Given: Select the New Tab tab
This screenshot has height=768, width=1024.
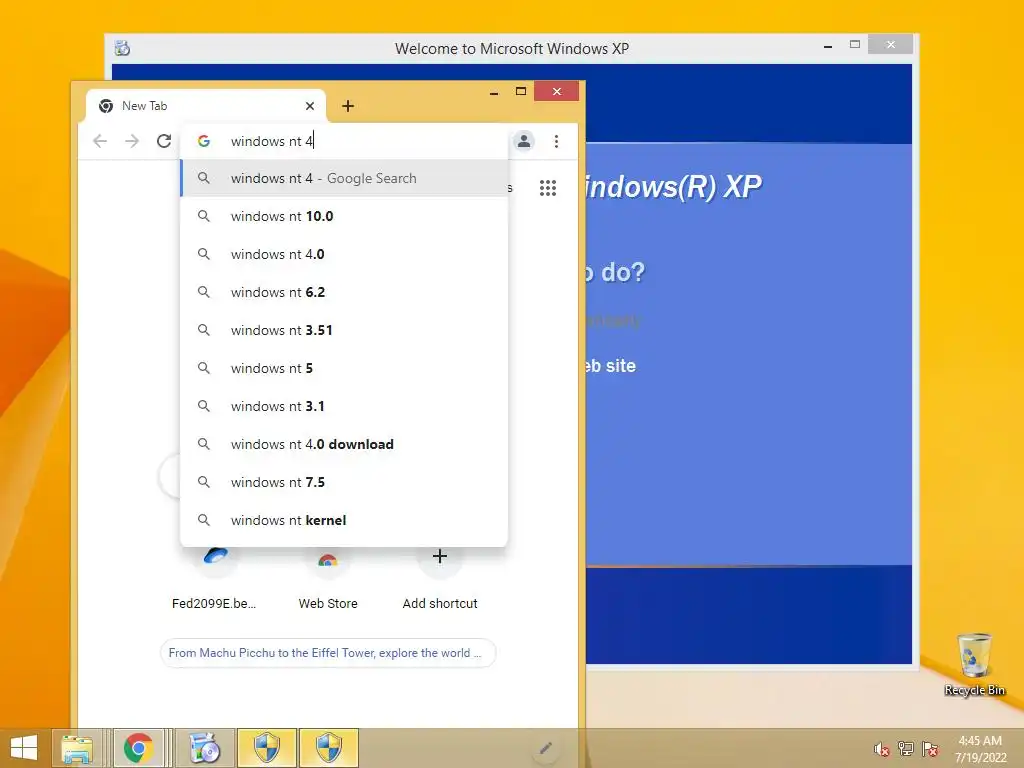Looking at the screenshot, I should coord(206,106).
